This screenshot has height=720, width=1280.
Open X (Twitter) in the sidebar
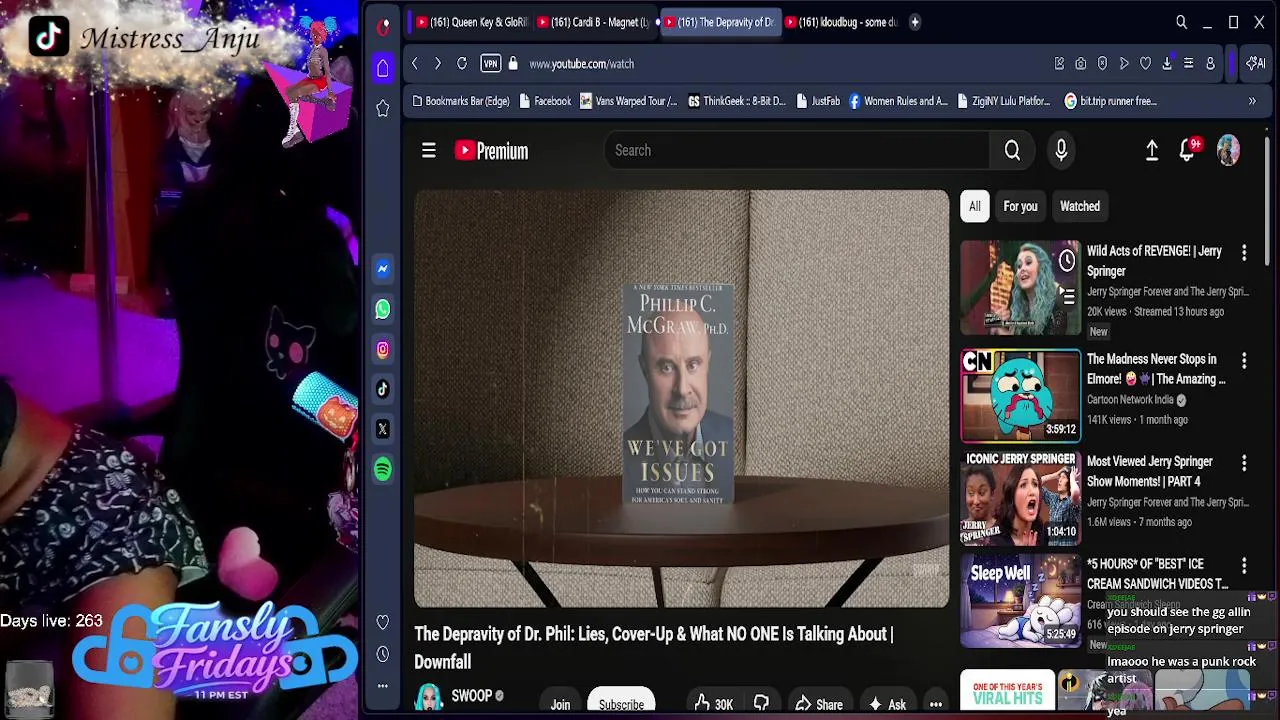coord(383,429)
